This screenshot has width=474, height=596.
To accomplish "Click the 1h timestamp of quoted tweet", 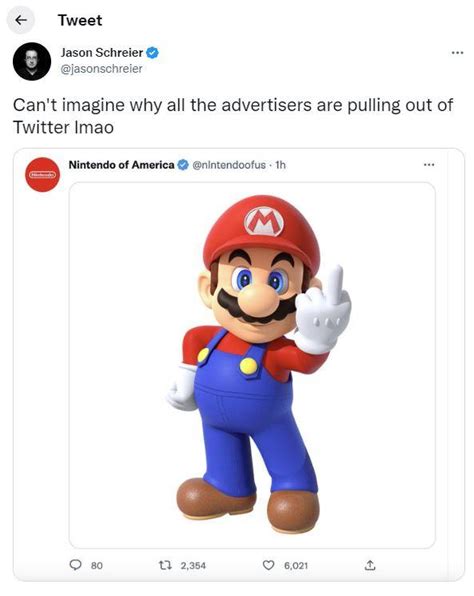I will (280, 165).
